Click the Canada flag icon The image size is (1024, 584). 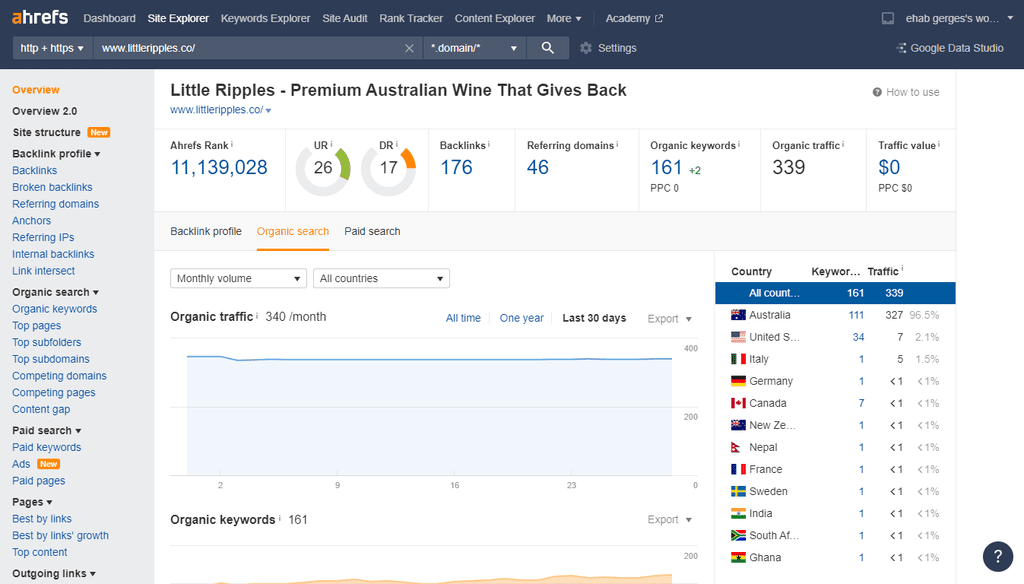coord(738,403)
